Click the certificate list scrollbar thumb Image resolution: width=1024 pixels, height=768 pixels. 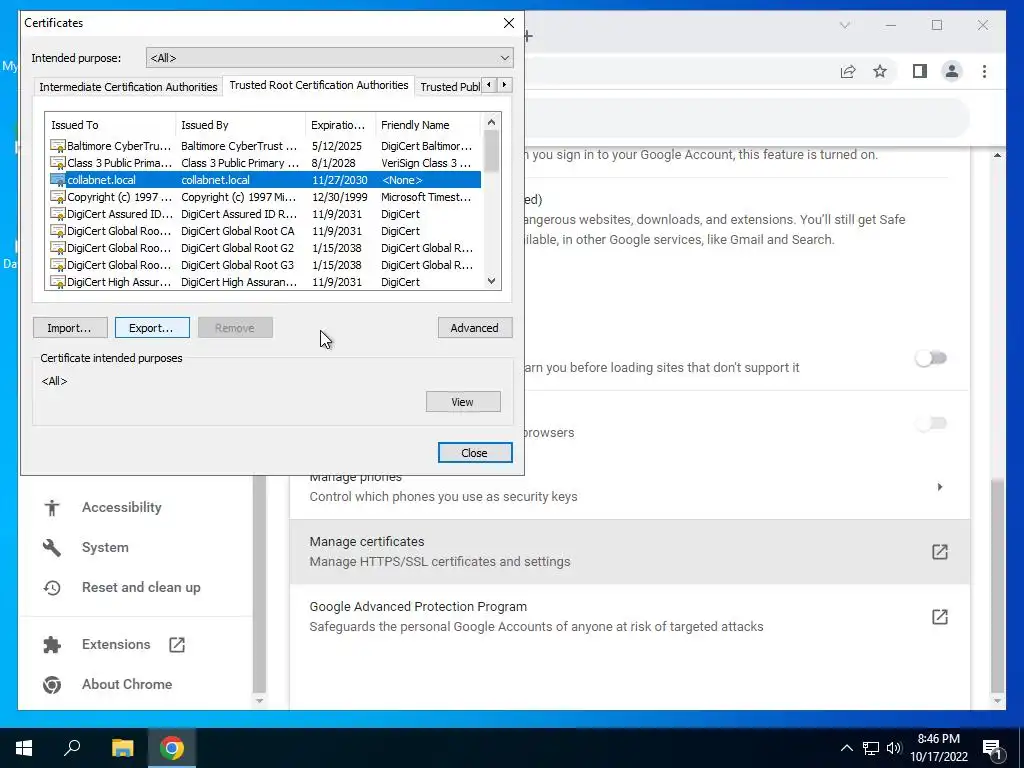491,151
